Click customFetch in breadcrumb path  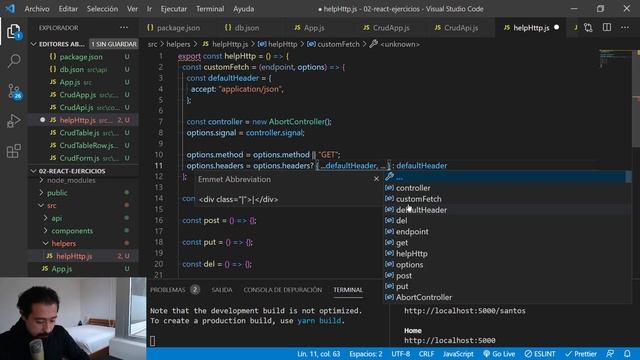pos(338,44)
